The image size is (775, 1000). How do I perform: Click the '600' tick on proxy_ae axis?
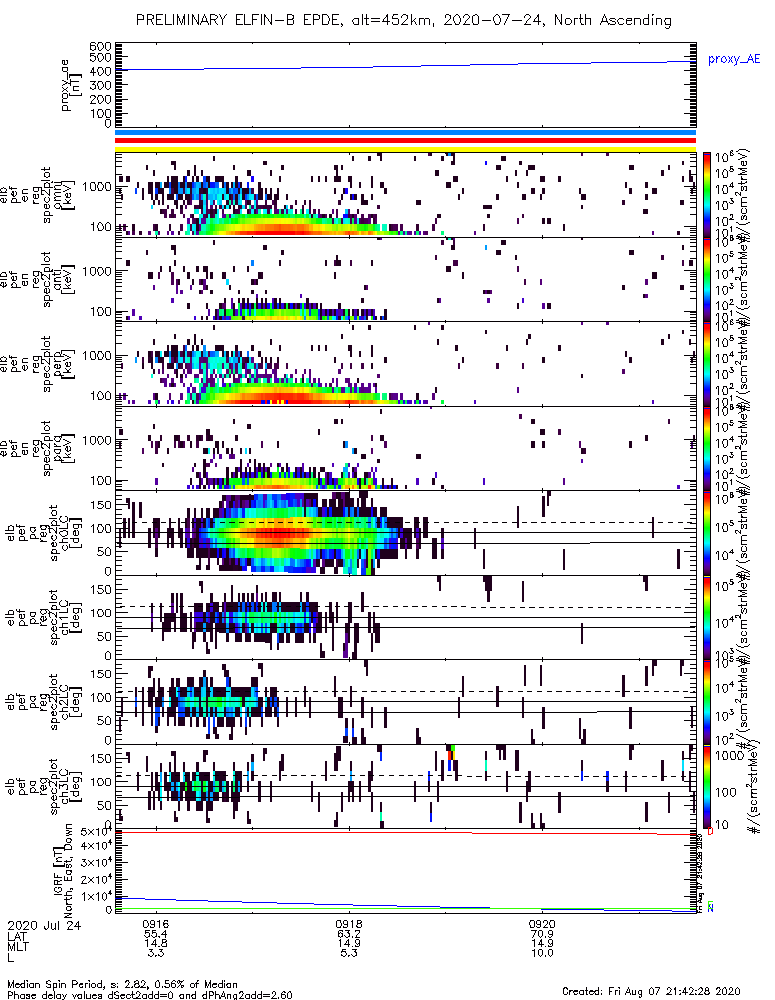coord(100,47)
